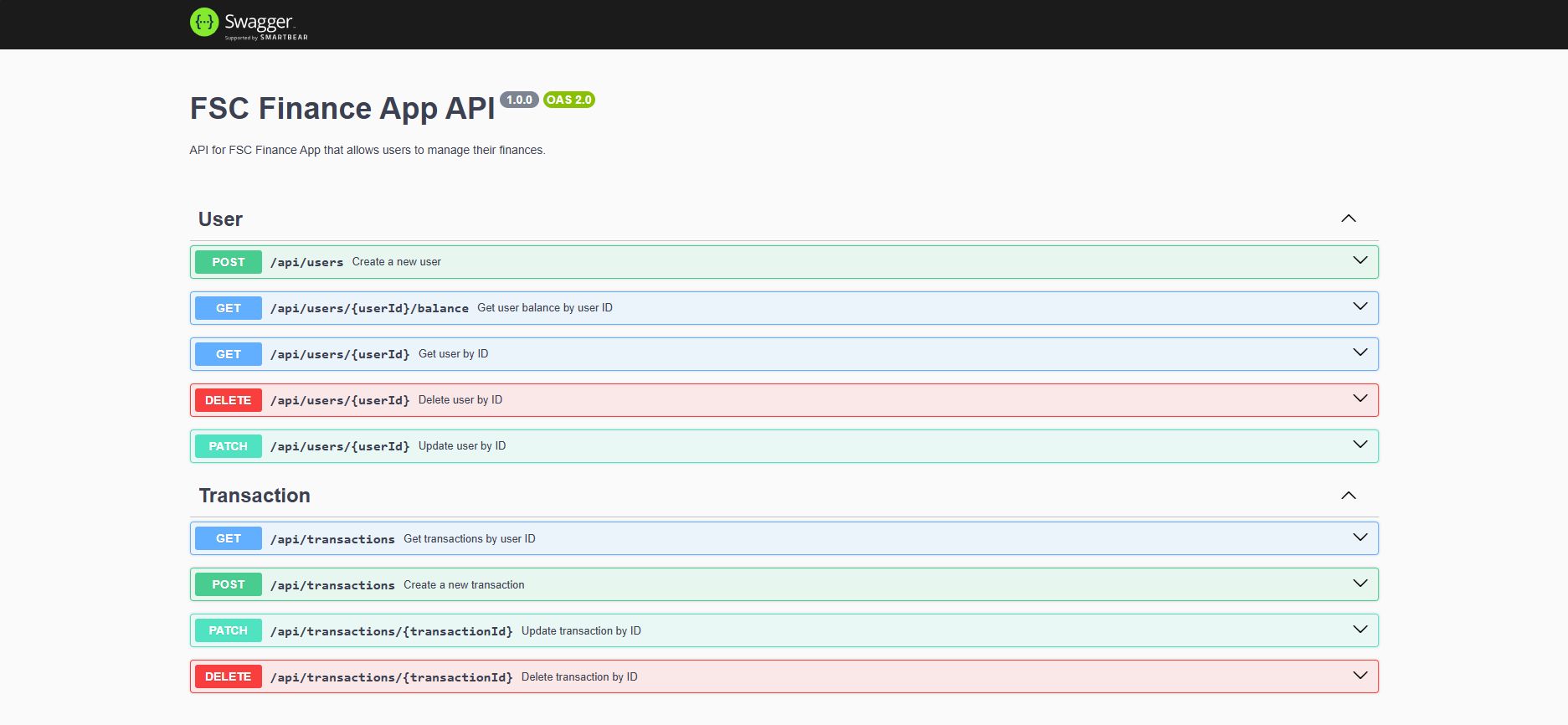The image size is (1568, 725).
Task: Expand Update transaction by ID chevron
Action: pyautogui.click(x=1360, y=630)
